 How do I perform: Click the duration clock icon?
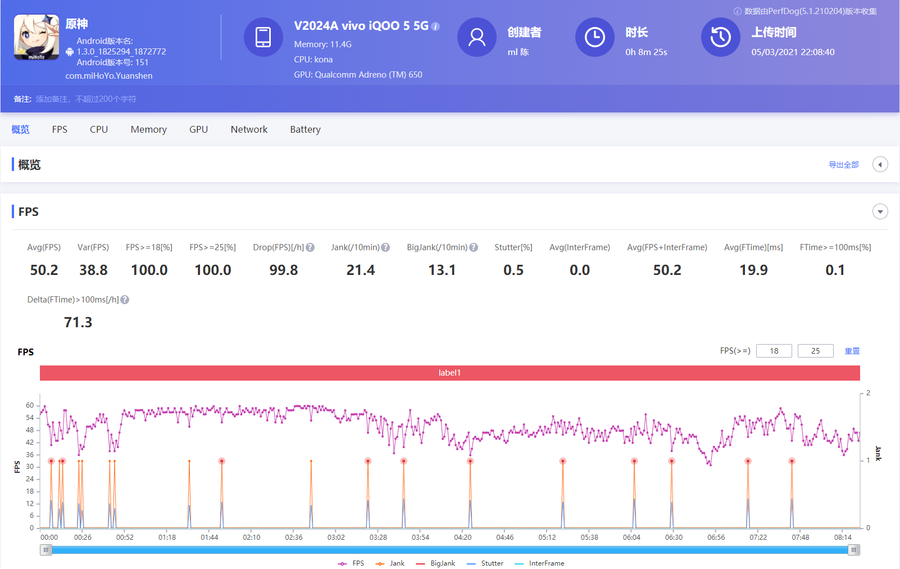[x=595, y=37]
